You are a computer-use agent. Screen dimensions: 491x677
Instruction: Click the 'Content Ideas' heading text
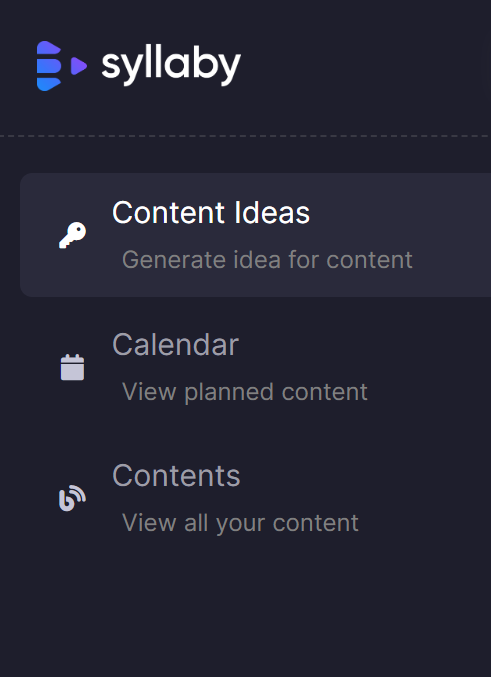(x=211, y=212)
